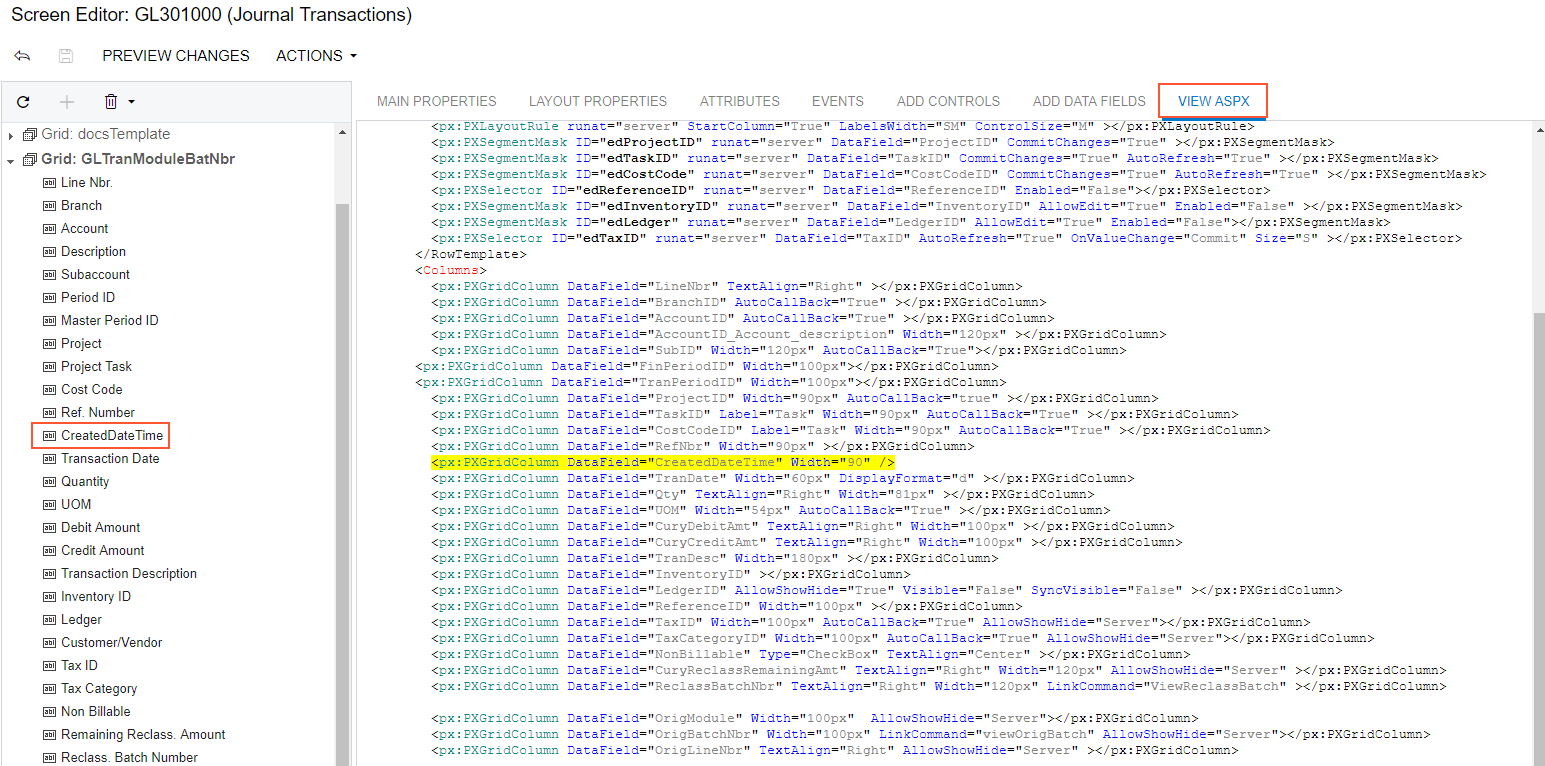Collapse the Grid: GLTranModuleBatNbr node
This screenshot has width=1545, height=766.
click(11, 160)
